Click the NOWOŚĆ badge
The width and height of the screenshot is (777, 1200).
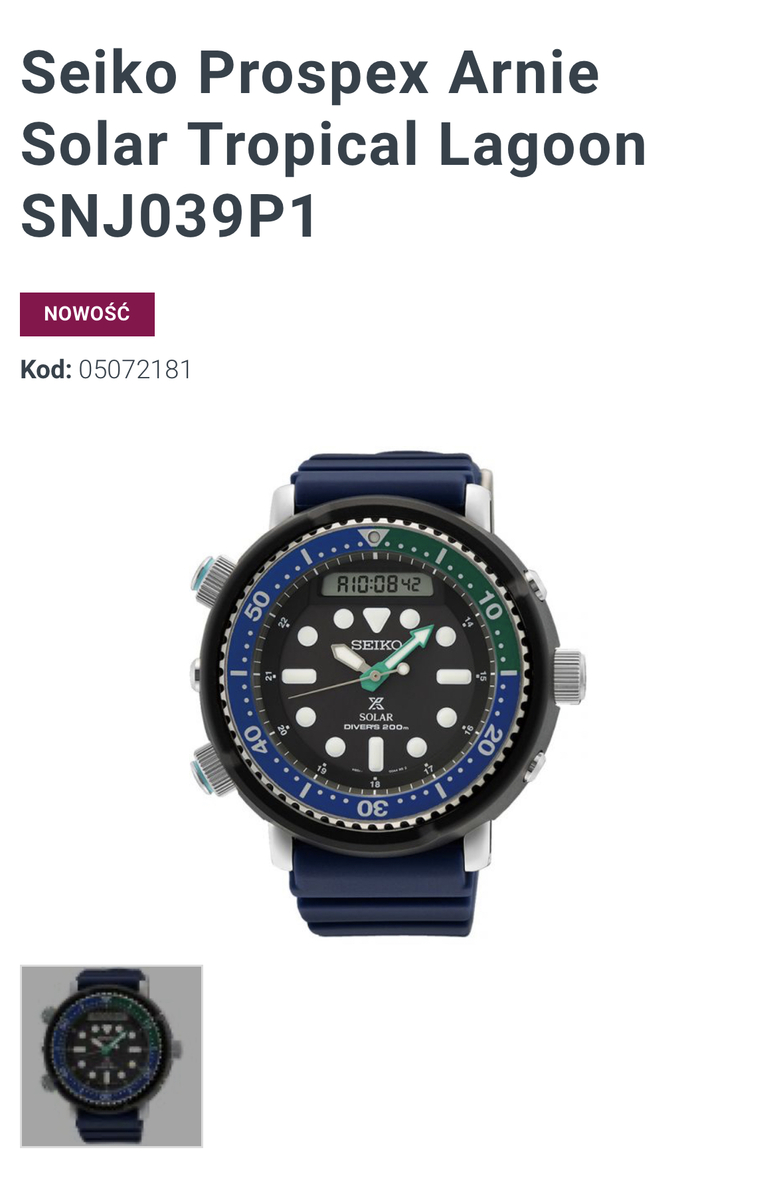87,314
